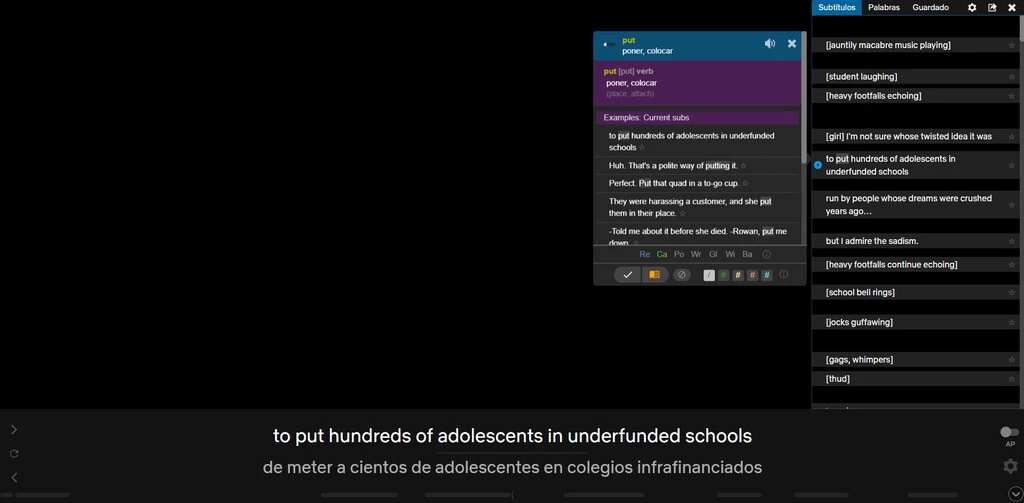Close the 'put' dictionary popup
1024x503 pixels.
tap(792, 44)
